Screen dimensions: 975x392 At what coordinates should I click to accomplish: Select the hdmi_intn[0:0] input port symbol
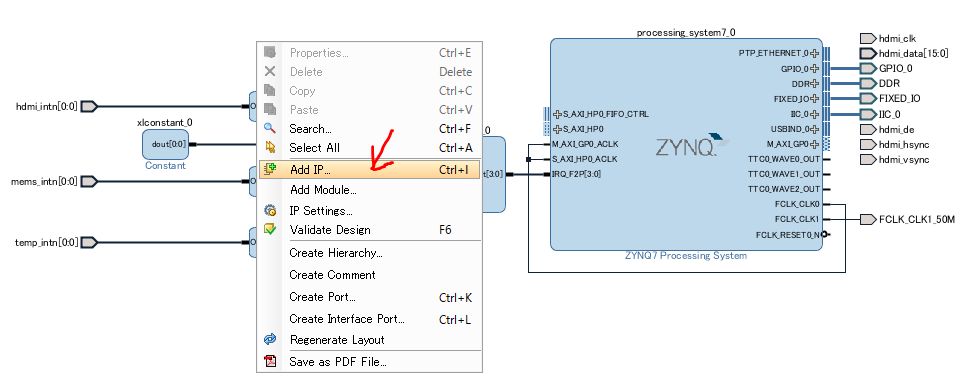pos(90,106)
